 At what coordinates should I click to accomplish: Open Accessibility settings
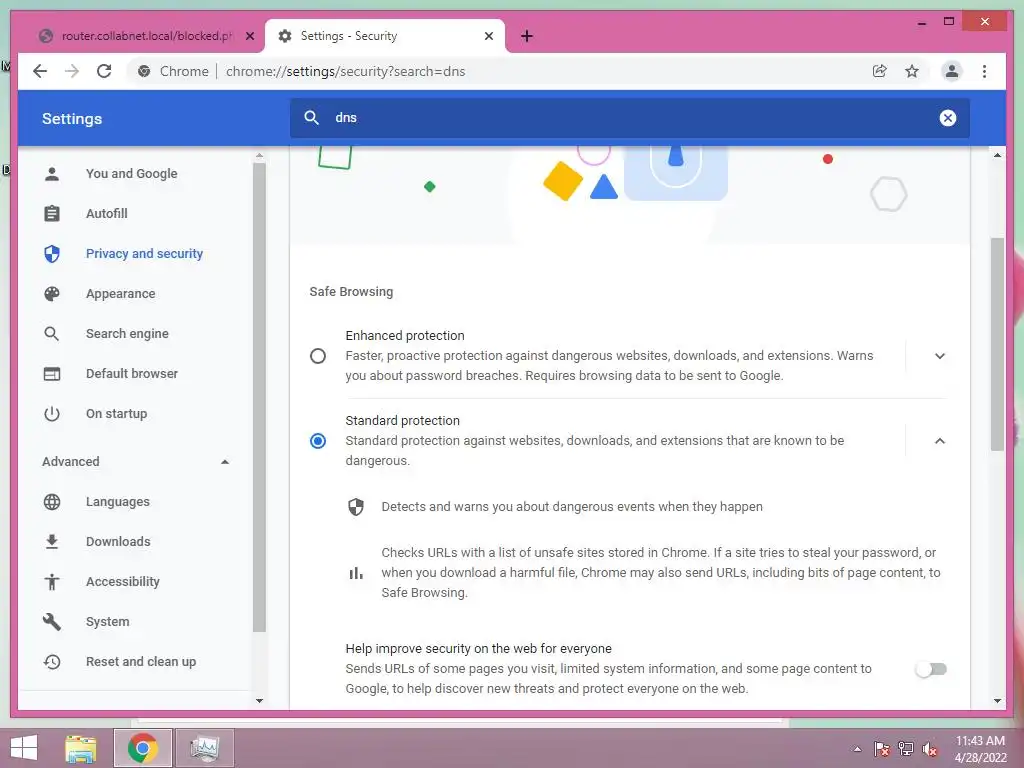123,582
